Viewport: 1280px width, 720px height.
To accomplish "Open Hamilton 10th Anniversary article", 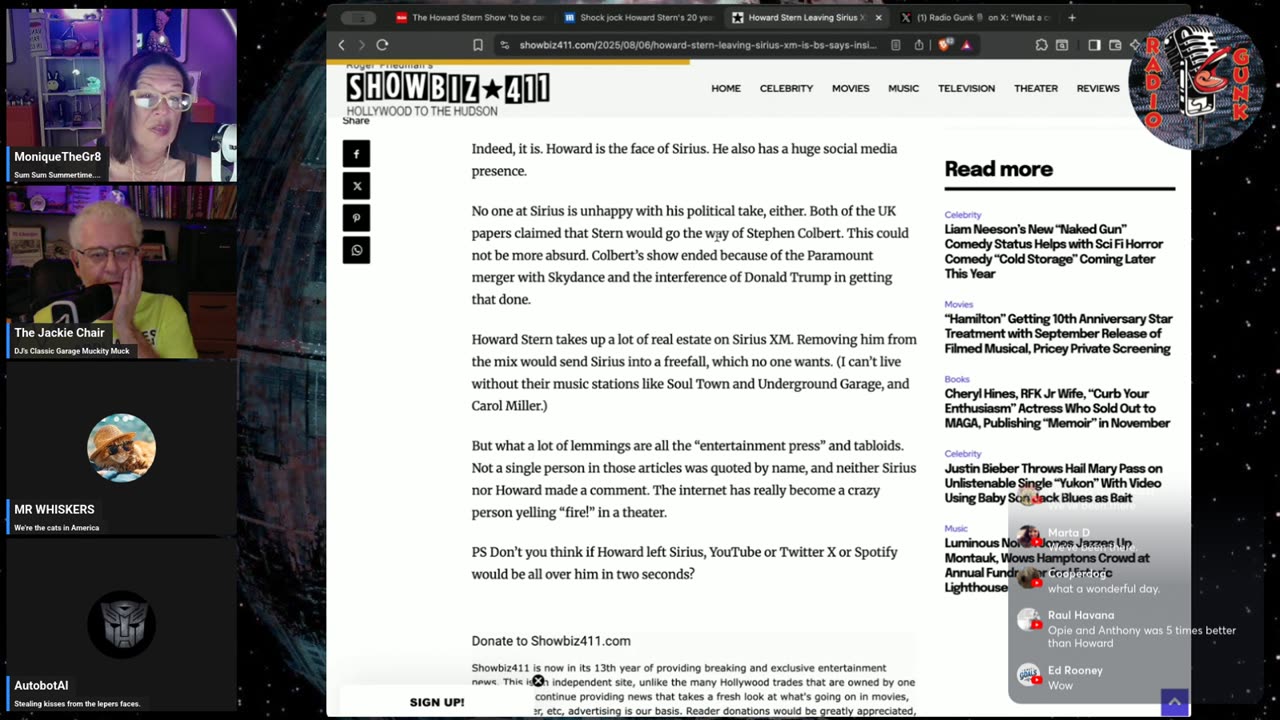I will pyautogui.click(x=1058, y=333).
